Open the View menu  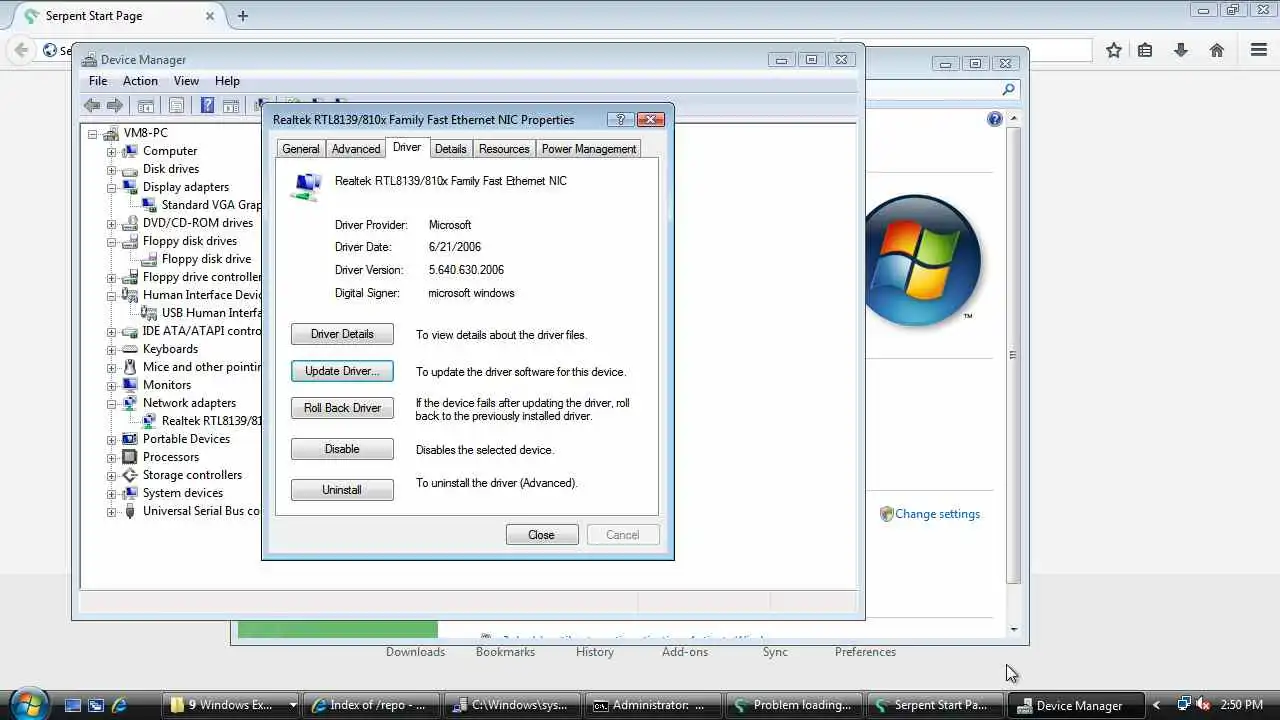pyautogui.click(x=186, y=81)
